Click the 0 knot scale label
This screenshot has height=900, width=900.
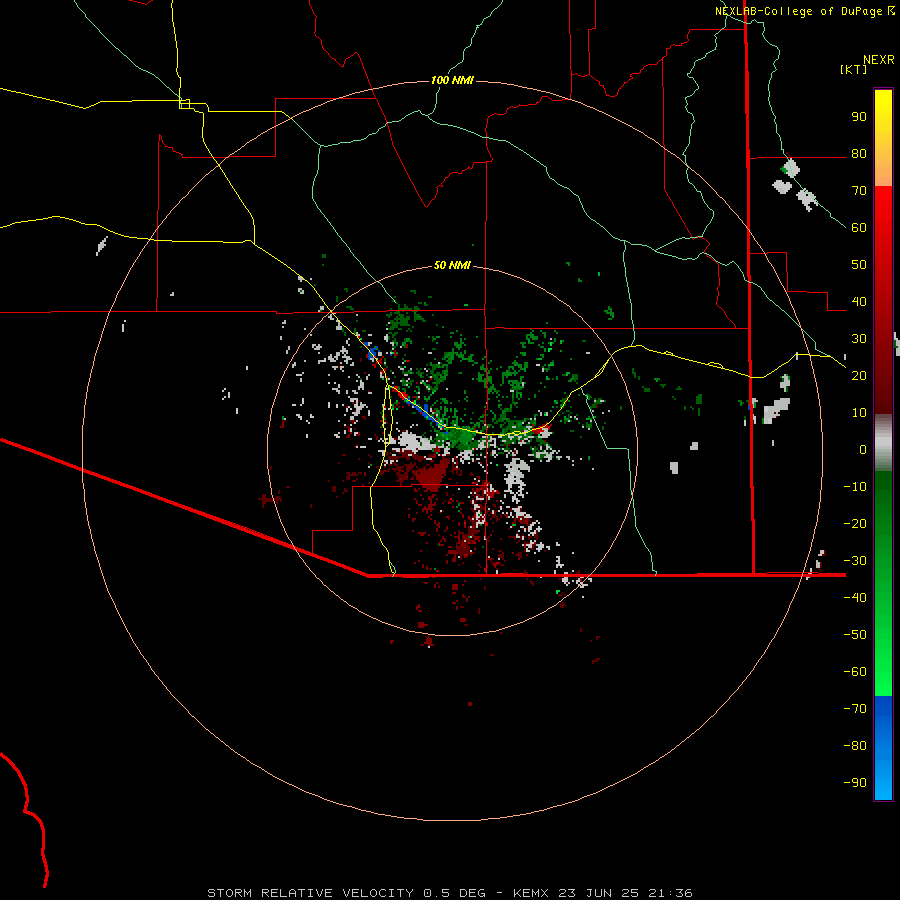coord(863,449)
